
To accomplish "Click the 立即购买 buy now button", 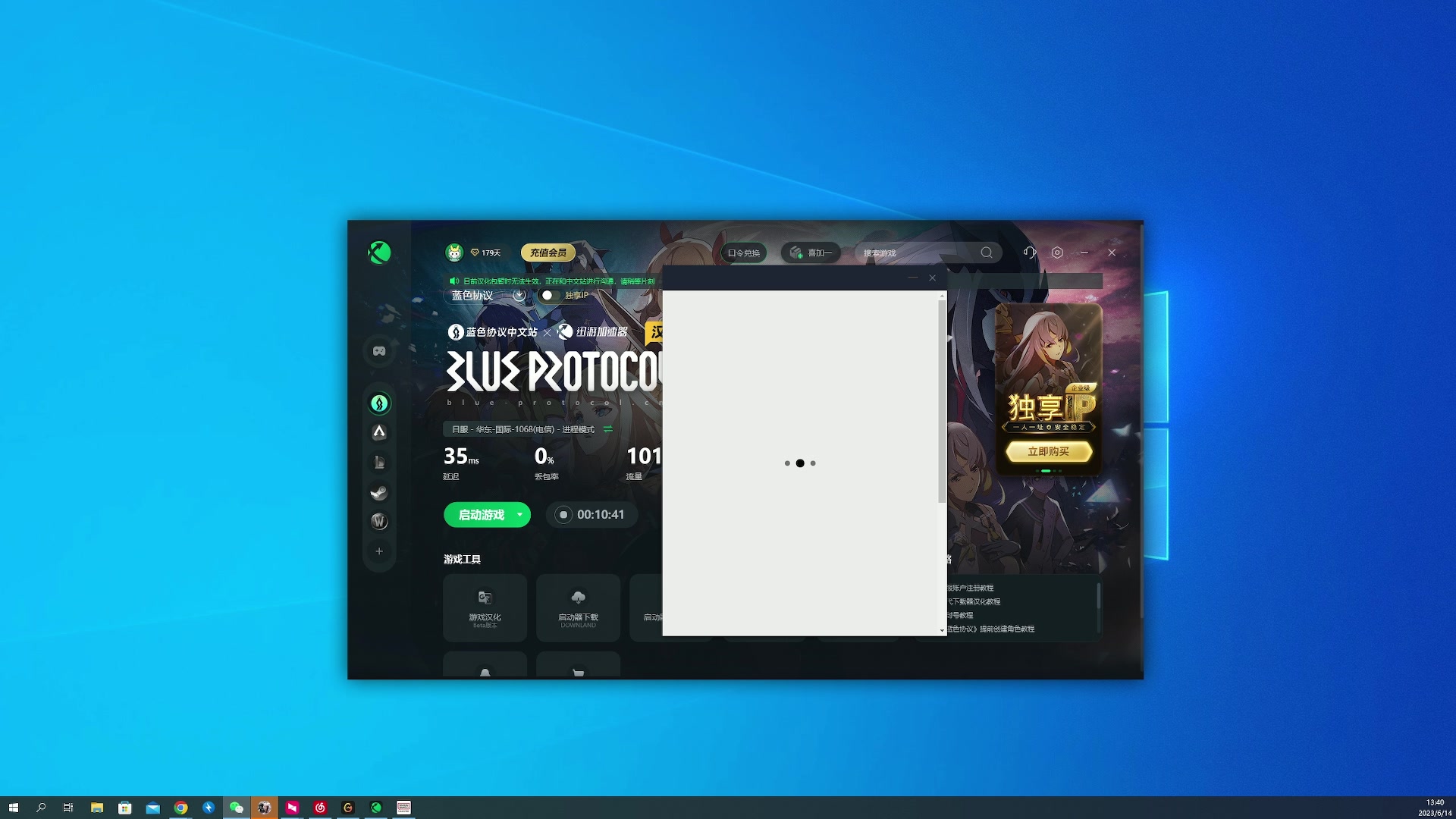I will [x=1049, y=452].
